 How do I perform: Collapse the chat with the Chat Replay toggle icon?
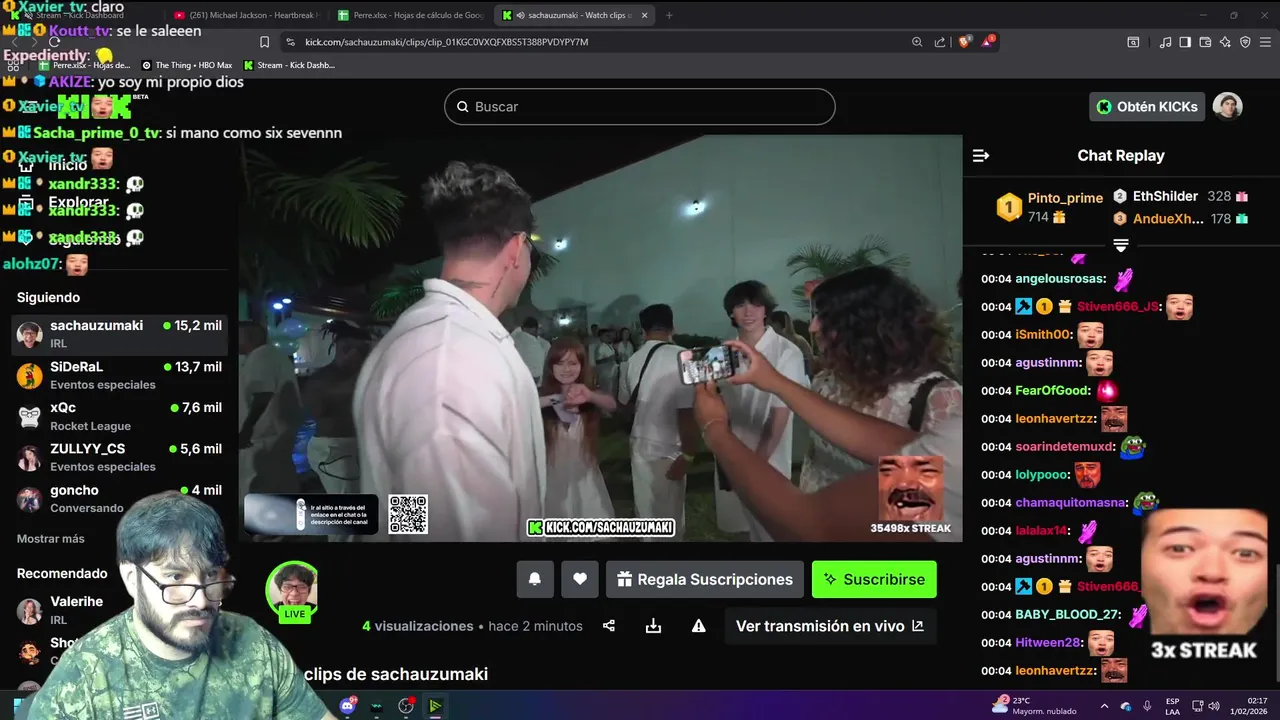(x=981, y=156)
